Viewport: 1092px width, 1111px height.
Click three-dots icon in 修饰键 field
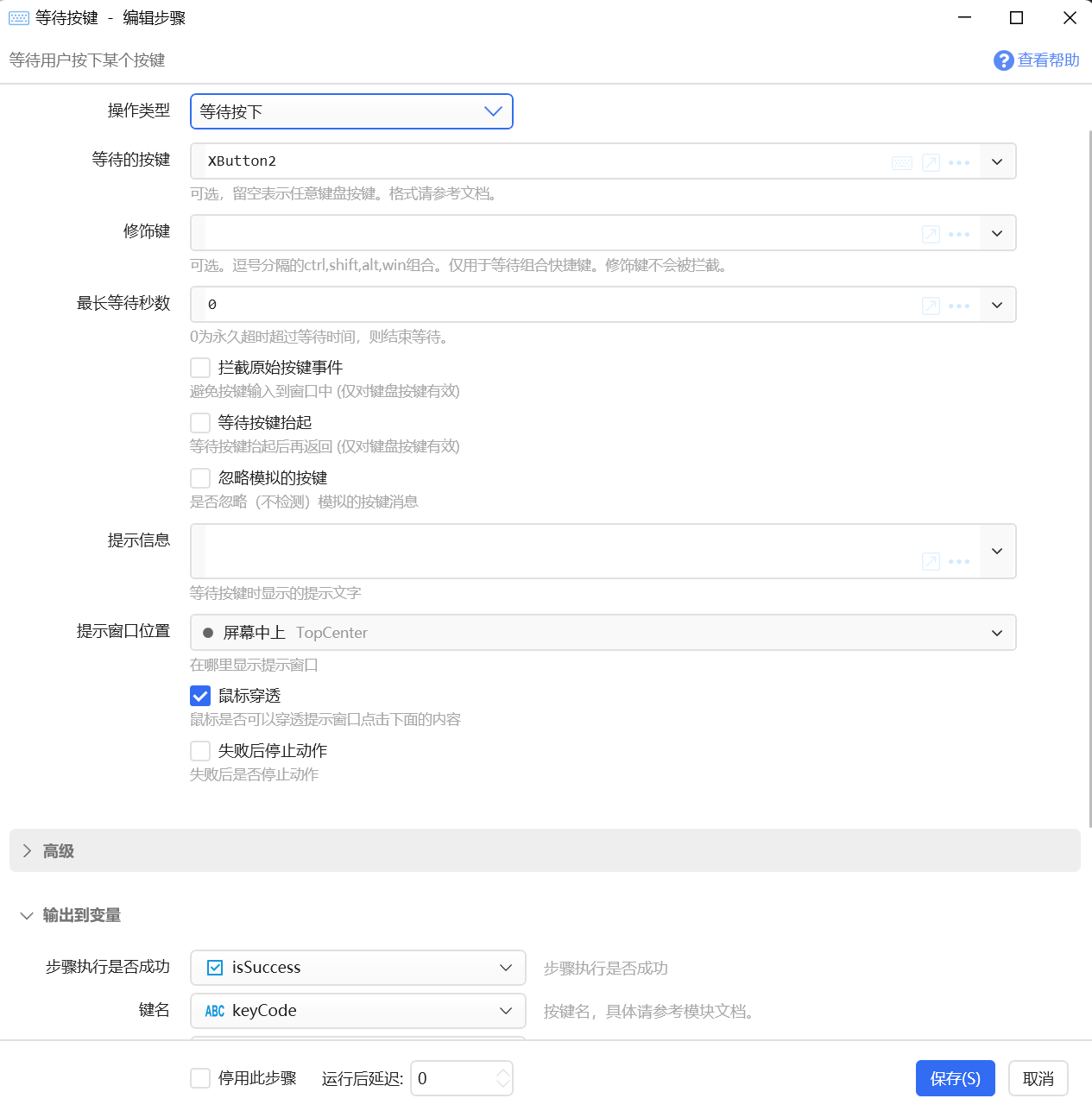tap(959, 234)
